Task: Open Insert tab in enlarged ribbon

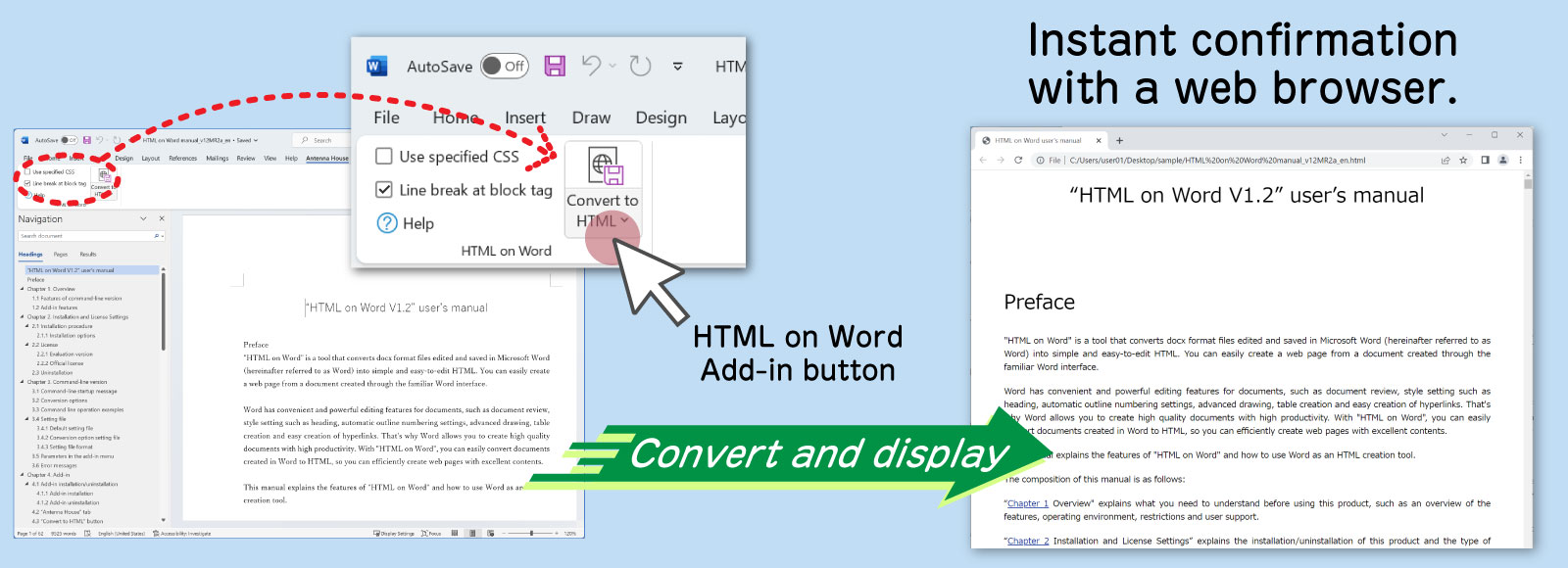Action: (525, 118)
